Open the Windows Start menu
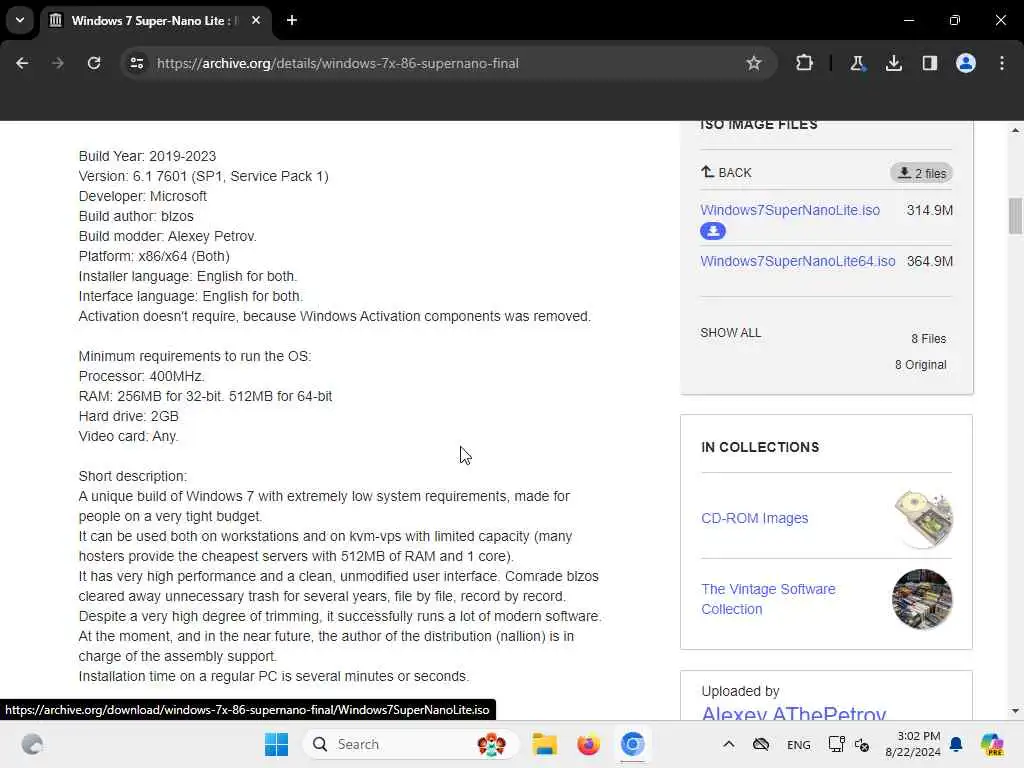1024x768 pixels. pos(276,744)
